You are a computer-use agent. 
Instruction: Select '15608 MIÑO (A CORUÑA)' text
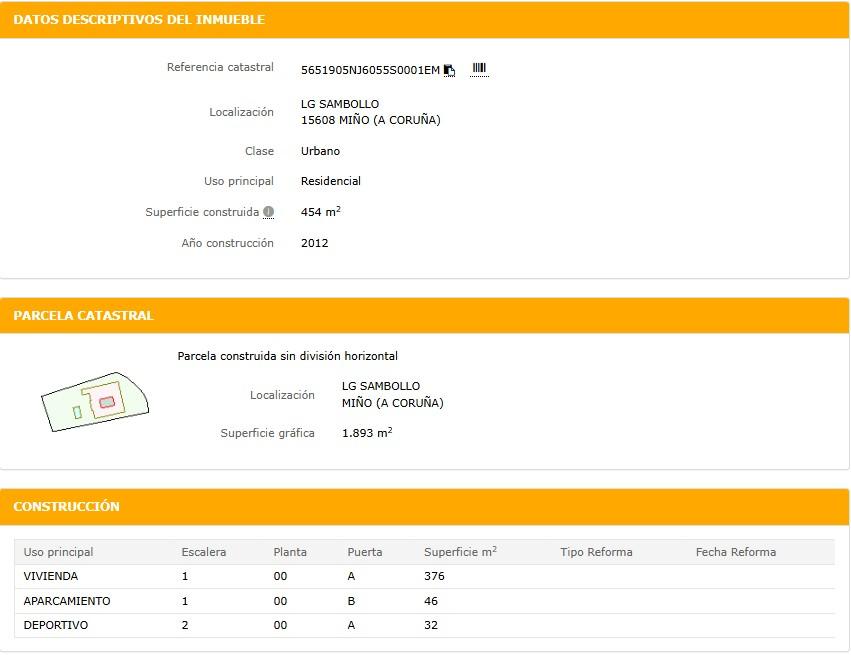[371, 120]
